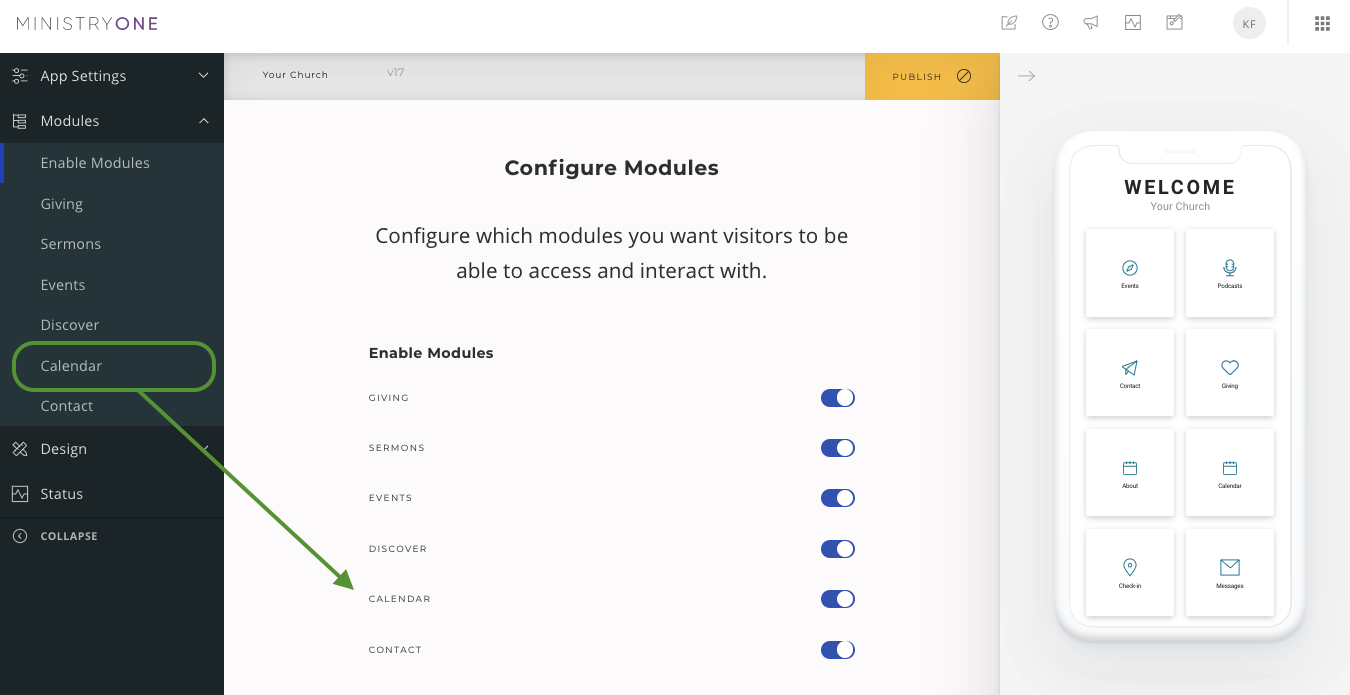Open the activity graph icon in top bar

(1132, 23)
